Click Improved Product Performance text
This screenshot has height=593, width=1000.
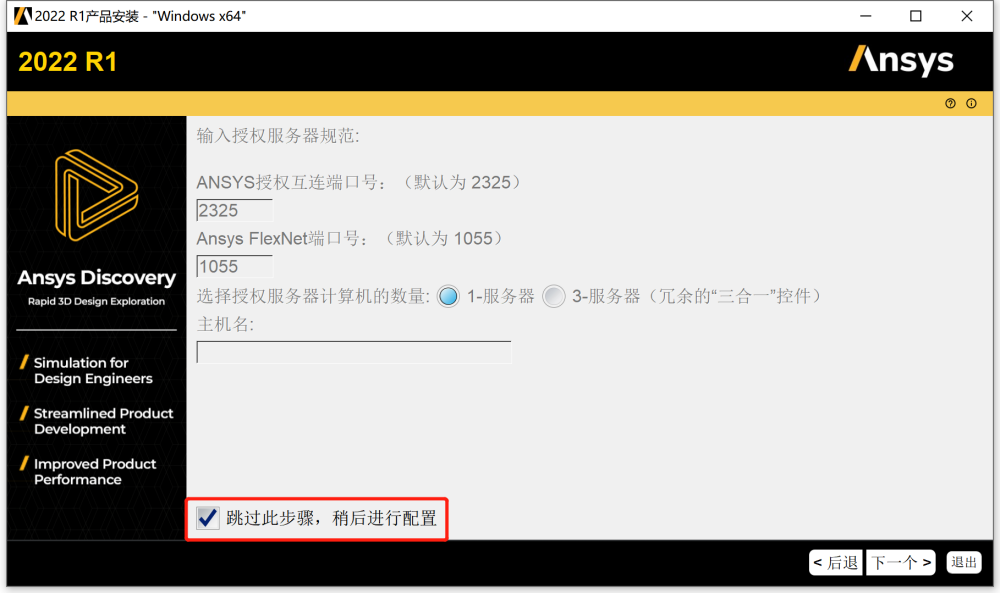pos(95,472)
